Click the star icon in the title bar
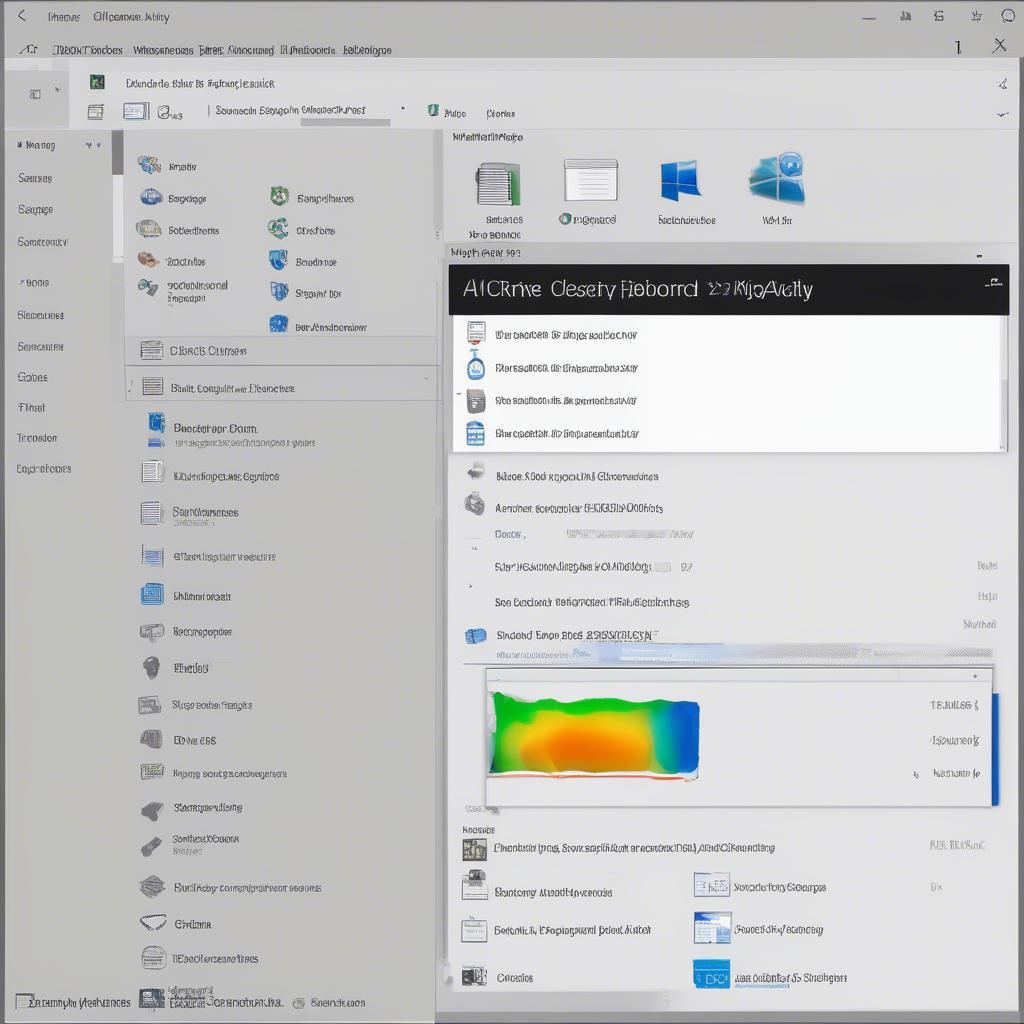The height and width of the screenshot is (1024, 1024). click(x=976, y=16)
